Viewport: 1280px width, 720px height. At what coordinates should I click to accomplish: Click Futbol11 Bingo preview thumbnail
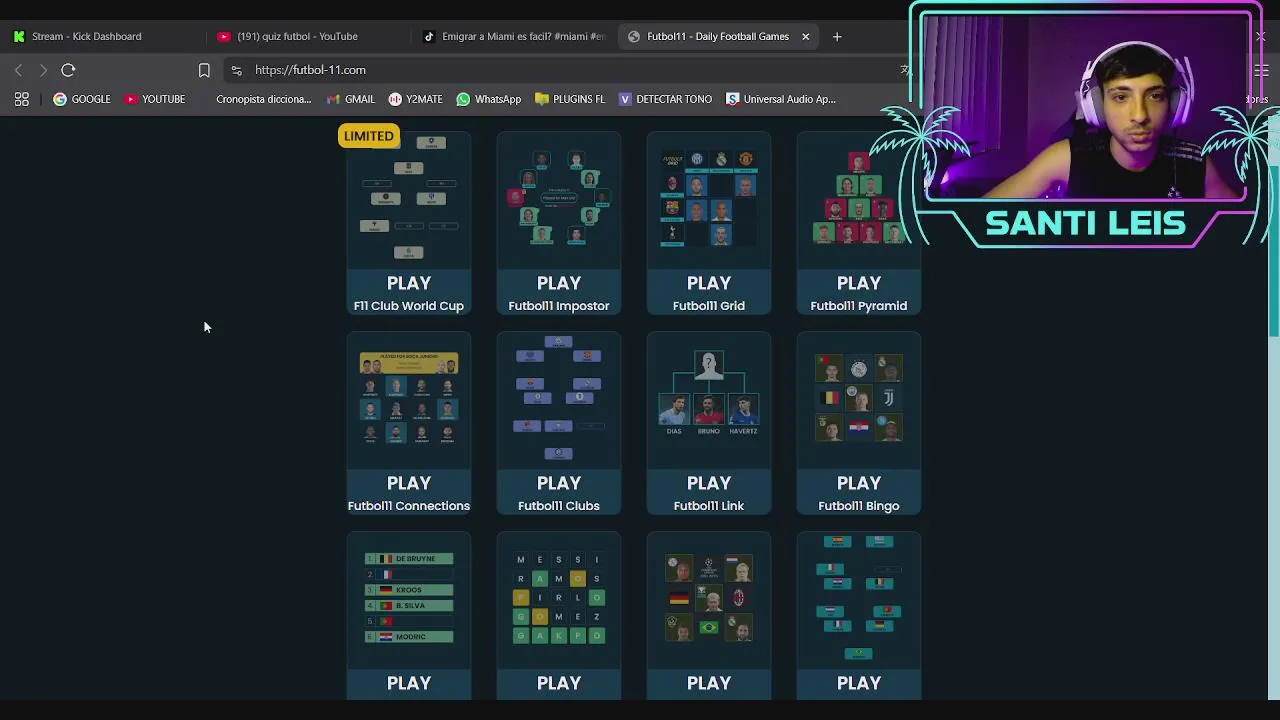point(859,398)
